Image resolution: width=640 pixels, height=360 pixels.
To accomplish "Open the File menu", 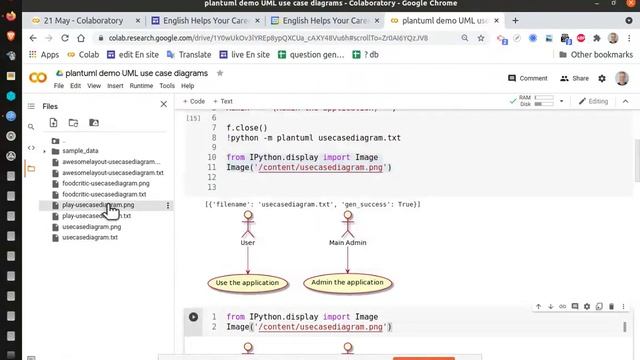I will [x=59, y=86].
